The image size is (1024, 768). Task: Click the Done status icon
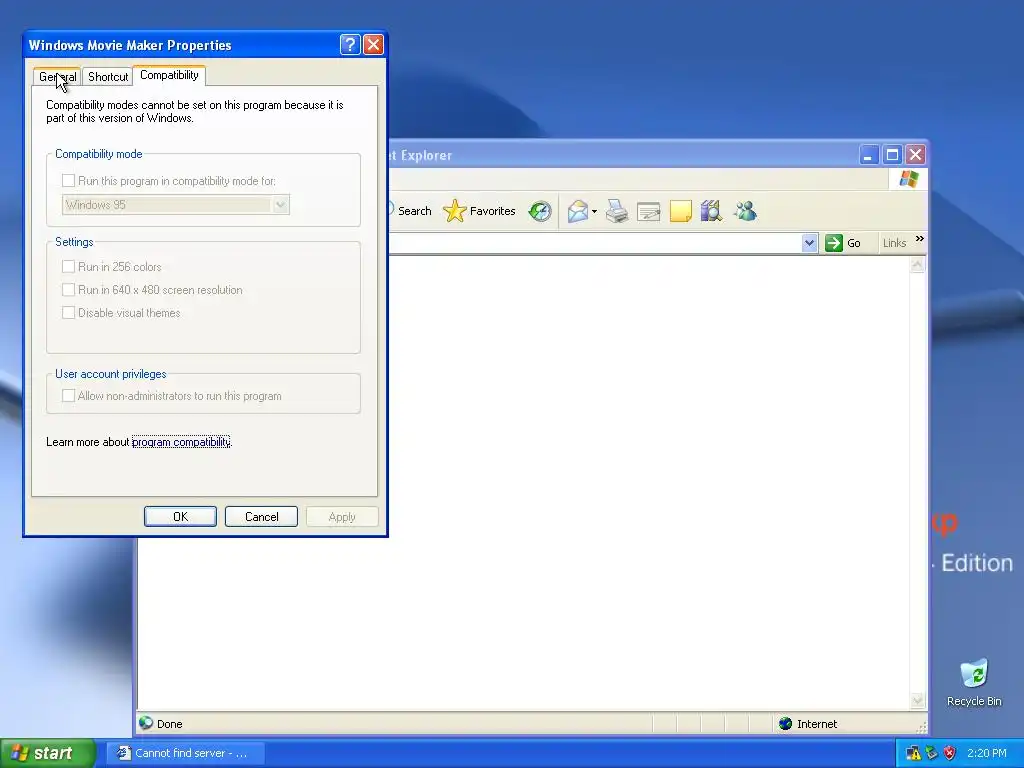click(146, 723)
